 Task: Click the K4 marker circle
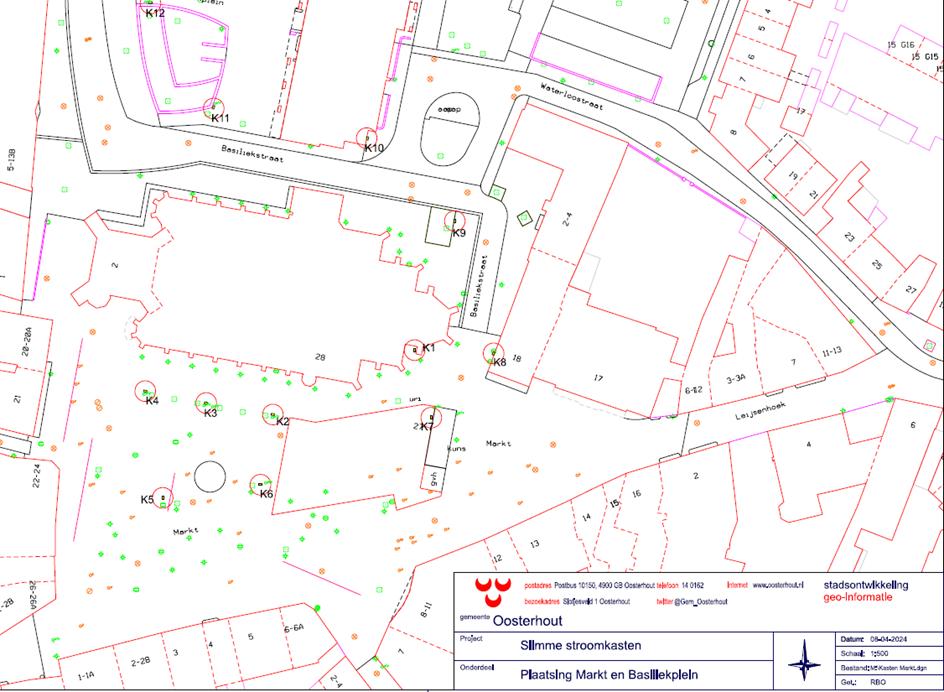pos(146,390)
